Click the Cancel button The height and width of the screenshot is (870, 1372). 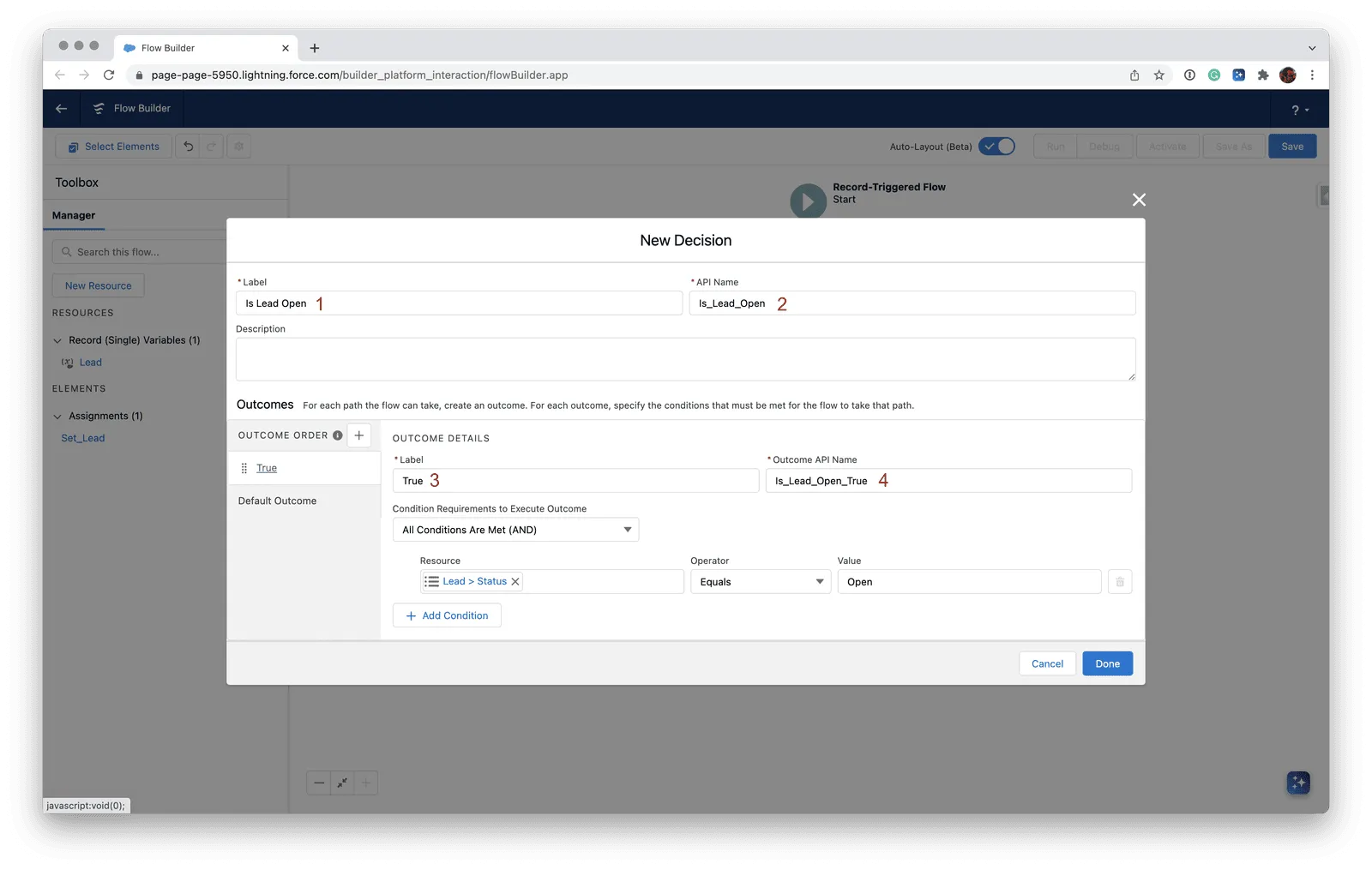1047,663
